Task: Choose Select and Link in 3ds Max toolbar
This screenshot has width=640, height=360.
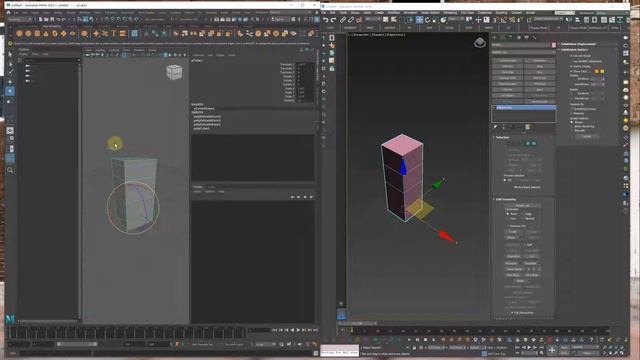Action: pyautogui.click(x=343, y=20)
